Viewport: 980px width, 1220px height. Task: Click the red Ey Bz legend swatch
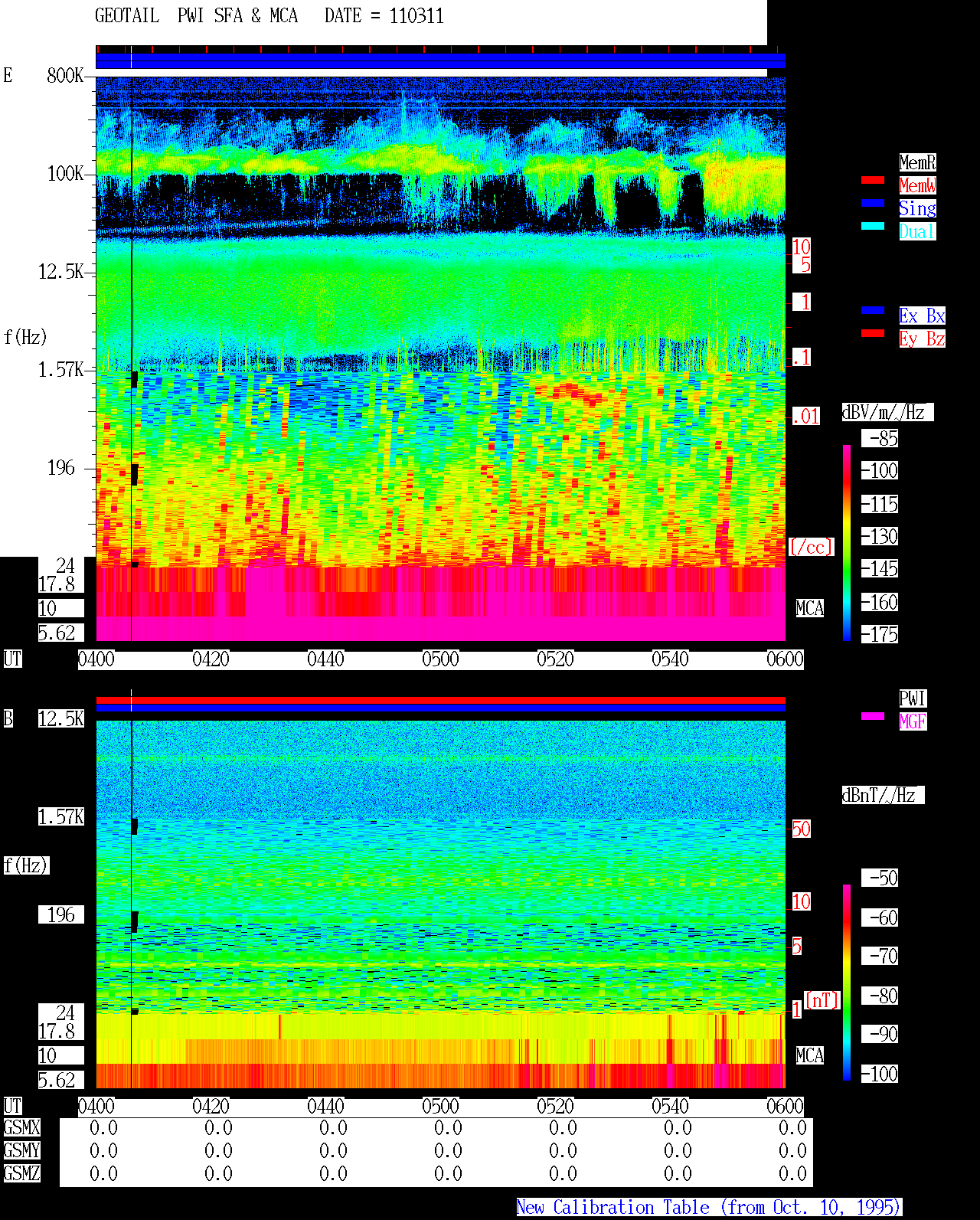point(873,333)
